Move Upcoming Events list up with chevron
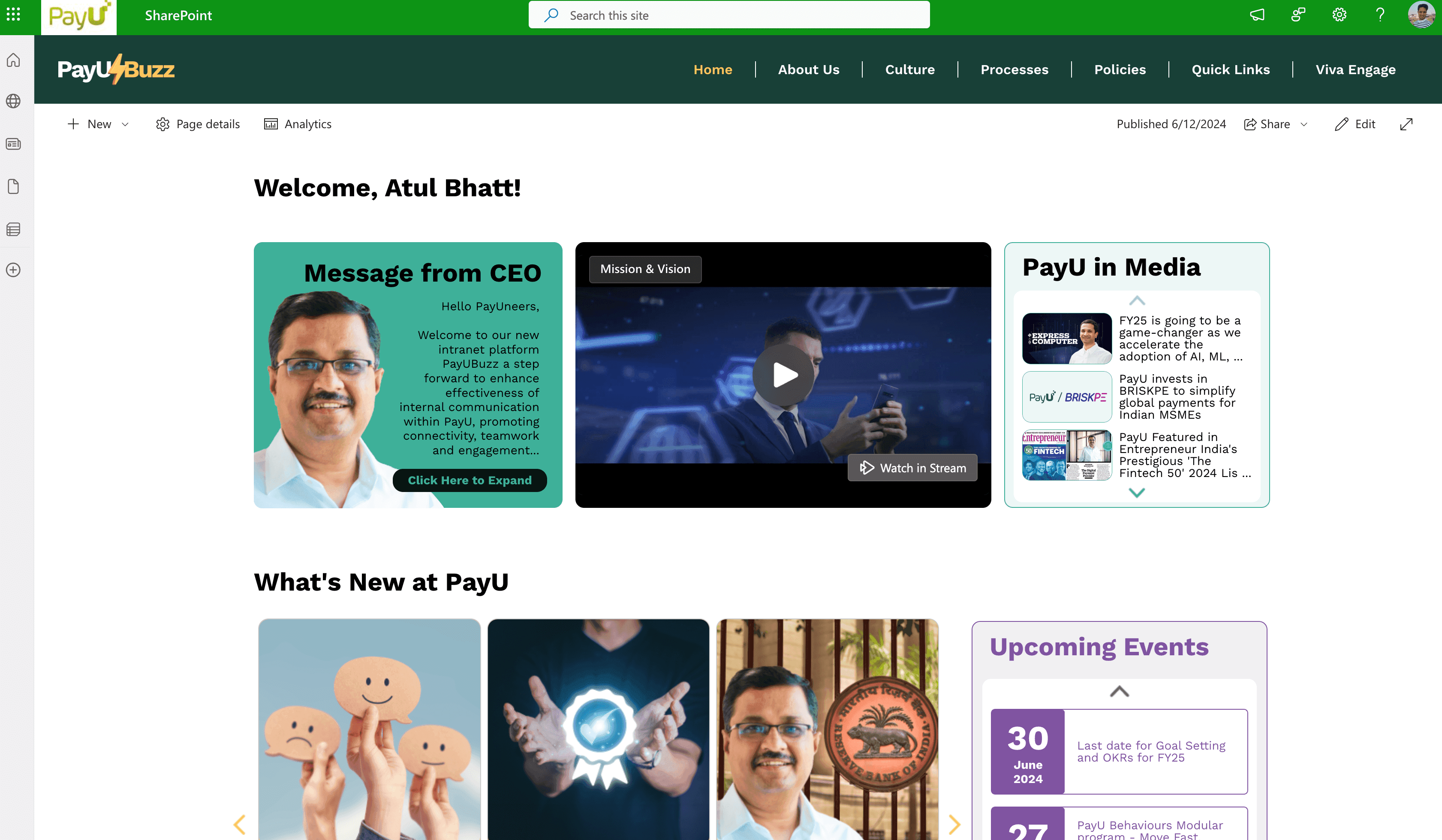 pyautogui.click(x=1119, y=691)
